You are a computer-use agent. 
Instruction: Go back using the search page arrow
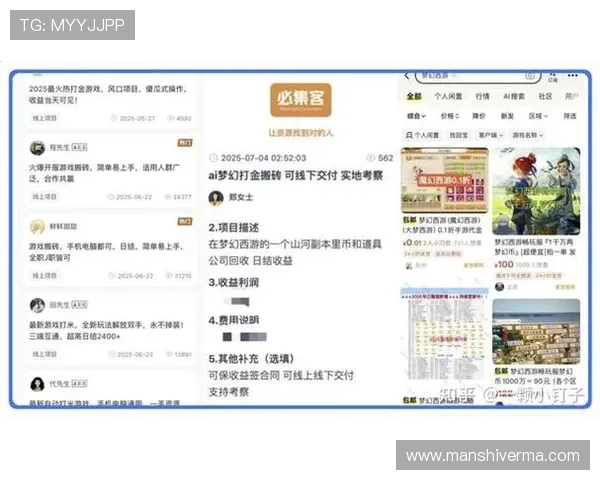[407, 76]
